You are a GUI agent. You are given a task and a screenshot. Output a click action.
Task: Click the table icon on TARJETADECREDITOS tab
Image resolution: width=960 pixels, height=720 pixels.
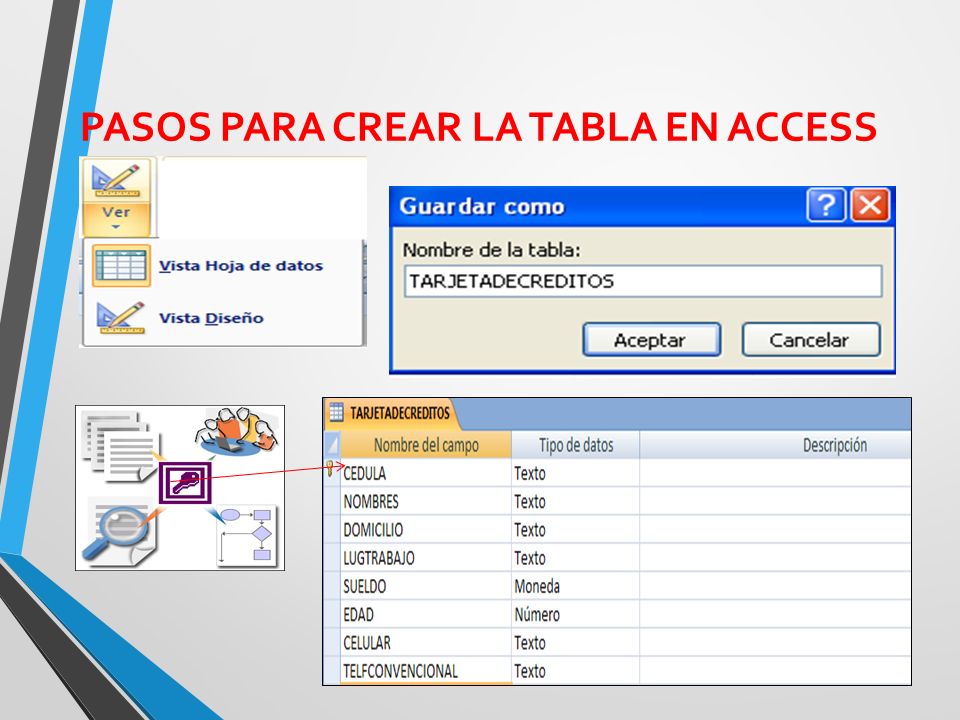[x=337, y=413]
